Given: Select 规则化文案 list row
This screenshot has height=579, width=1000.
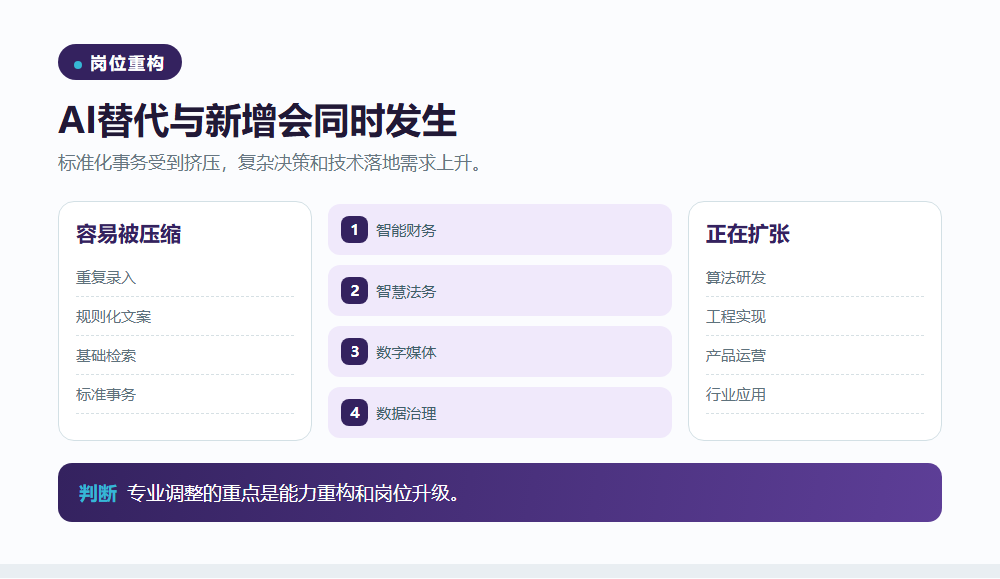Looking at the screenshot, I should (x=185, y=317).
